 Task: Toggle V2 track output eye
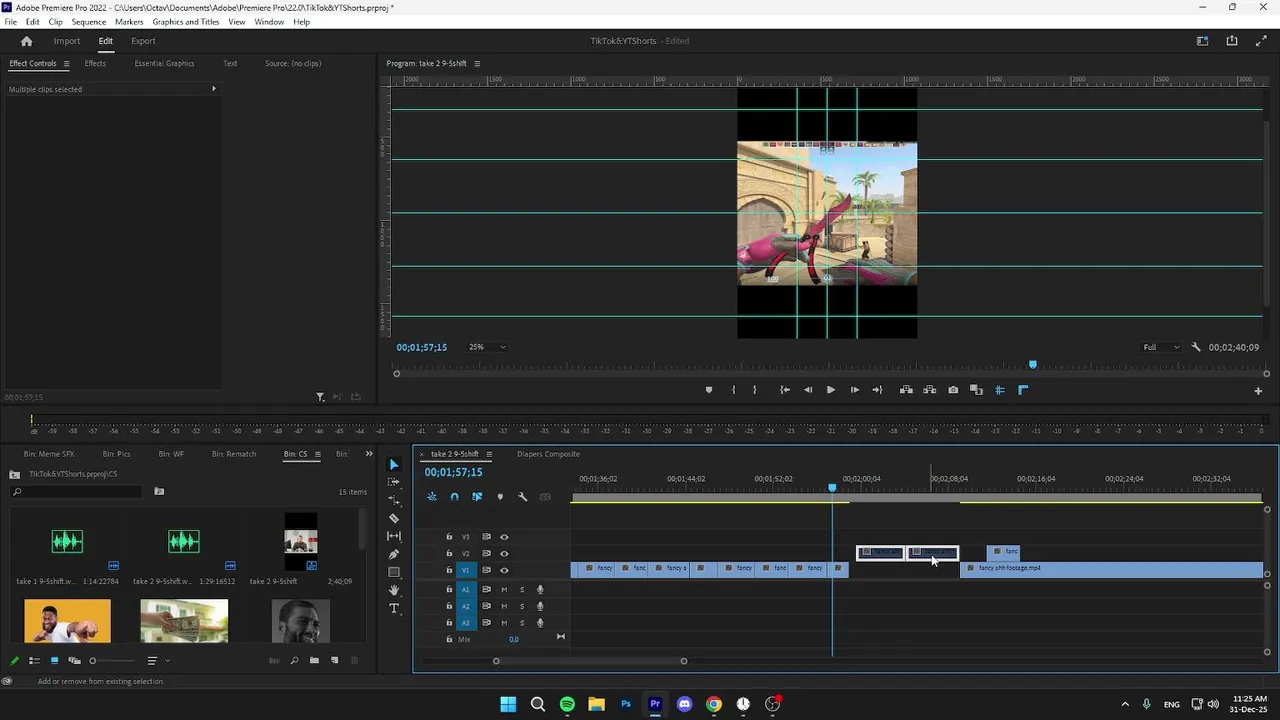pyautogui.click(x=504, y=553)
